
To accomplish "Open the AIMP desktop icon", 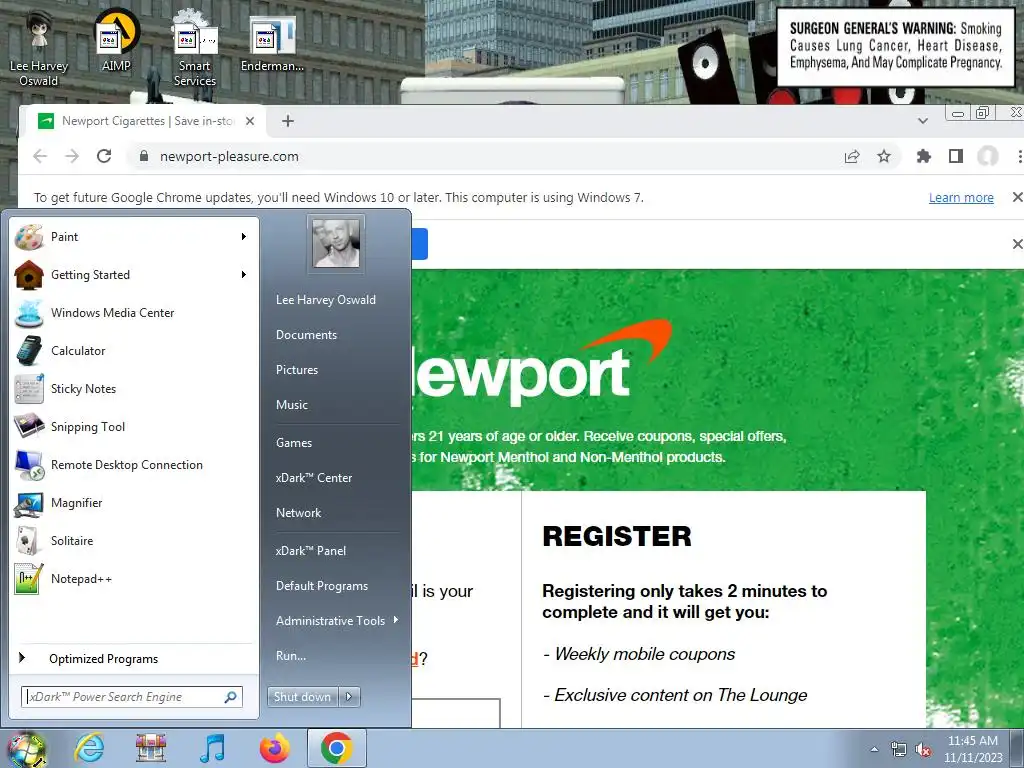I will coord(116,40).
